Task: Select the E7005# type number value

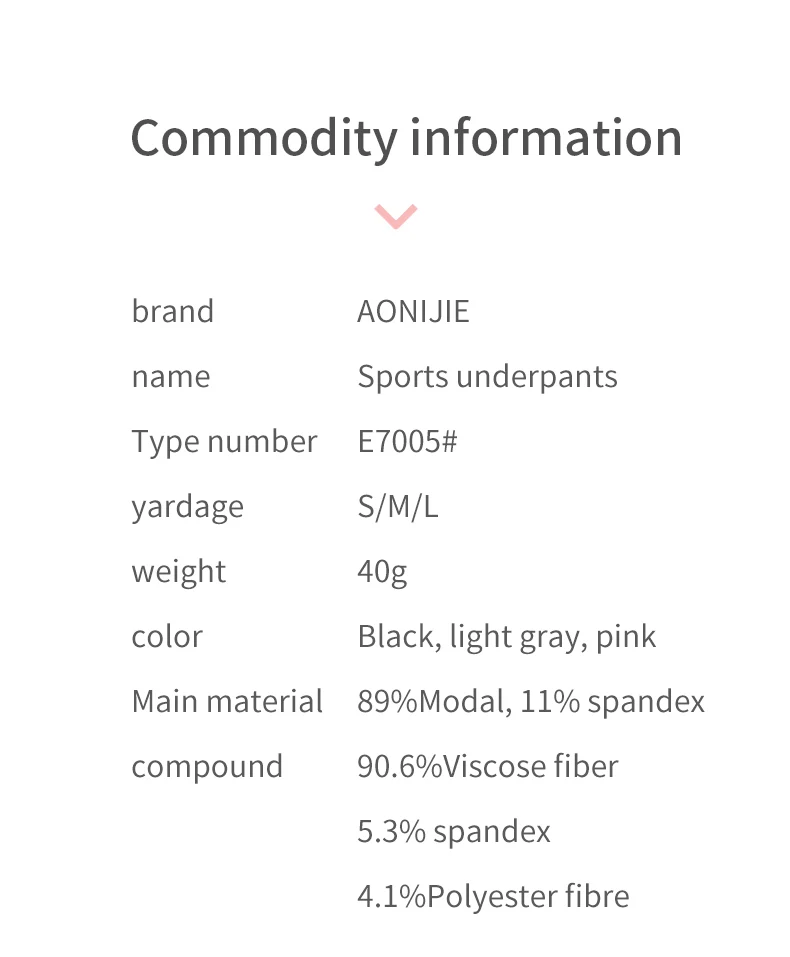Action: coord(407,442)
